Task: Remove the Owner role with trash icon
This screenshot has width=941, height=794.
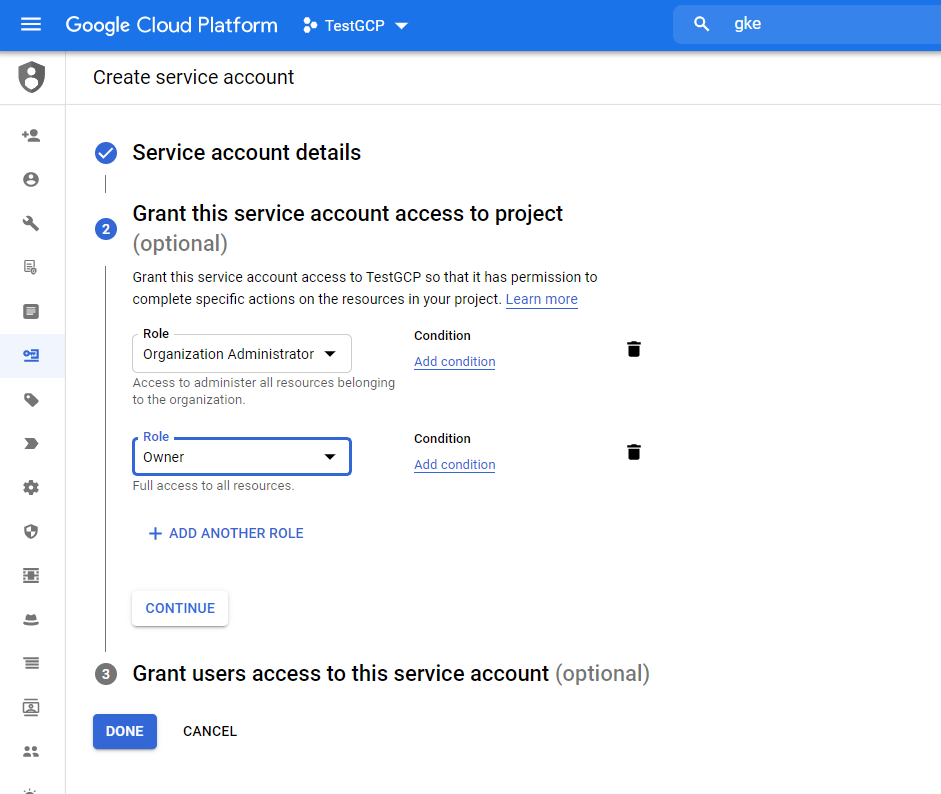Action: pos(633,452)
